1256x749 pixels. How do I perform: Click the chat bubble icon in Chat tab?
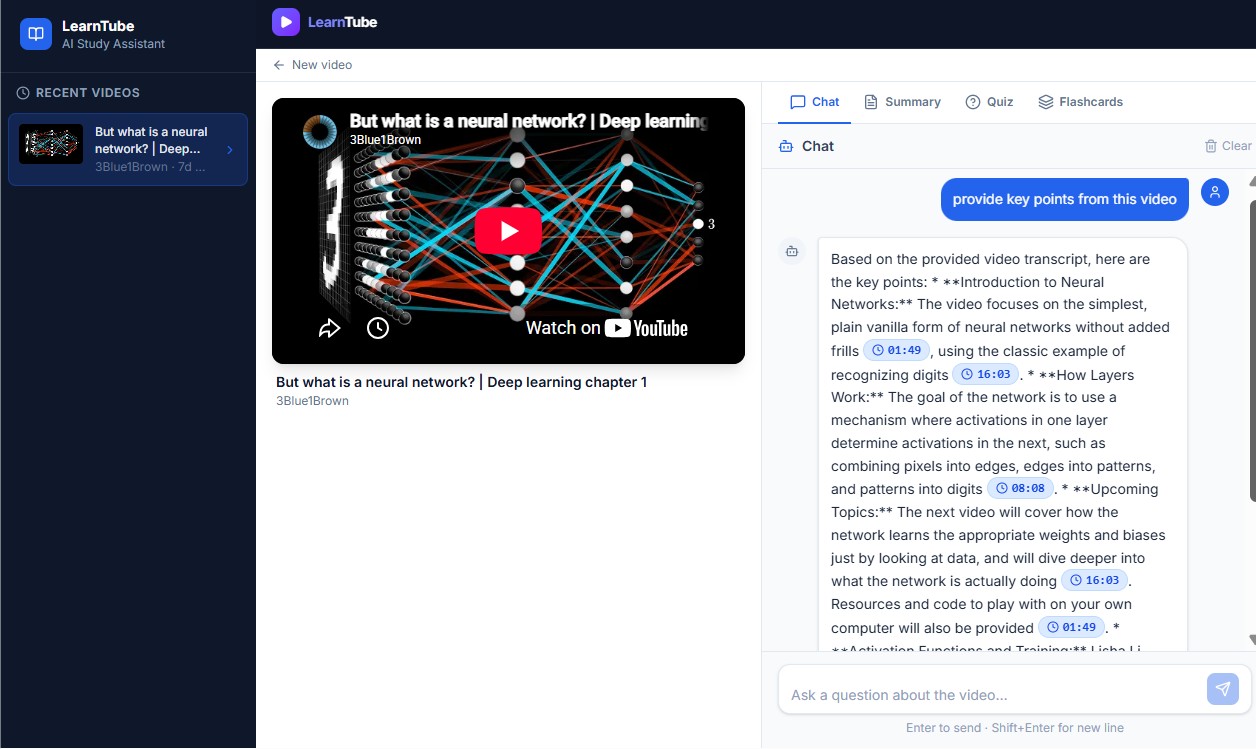[x=797, y=102]
